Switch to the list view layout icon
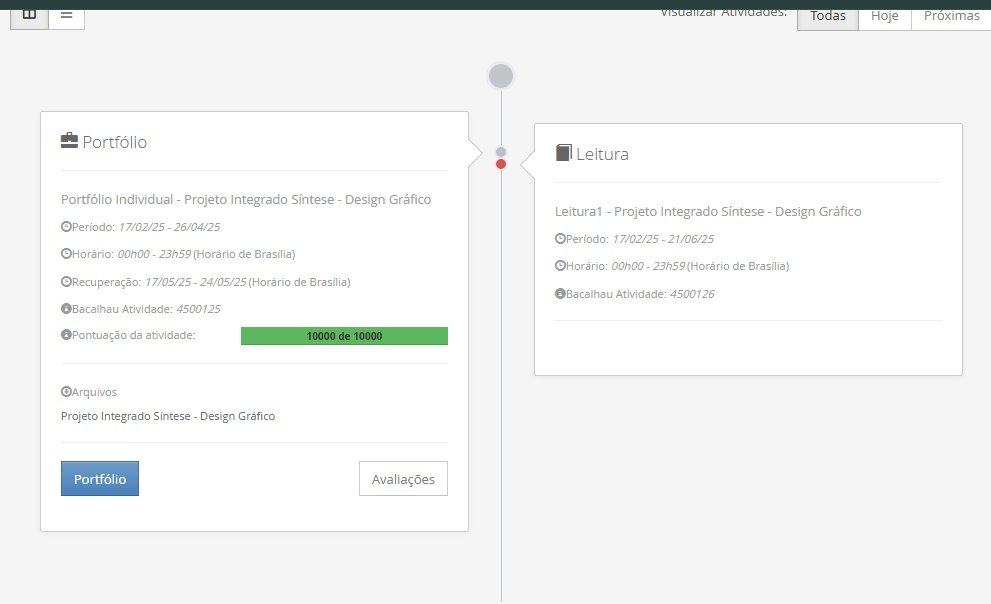The height and width of the screenshot is (604, 991). pyautogui.click(x=66, y=15)
